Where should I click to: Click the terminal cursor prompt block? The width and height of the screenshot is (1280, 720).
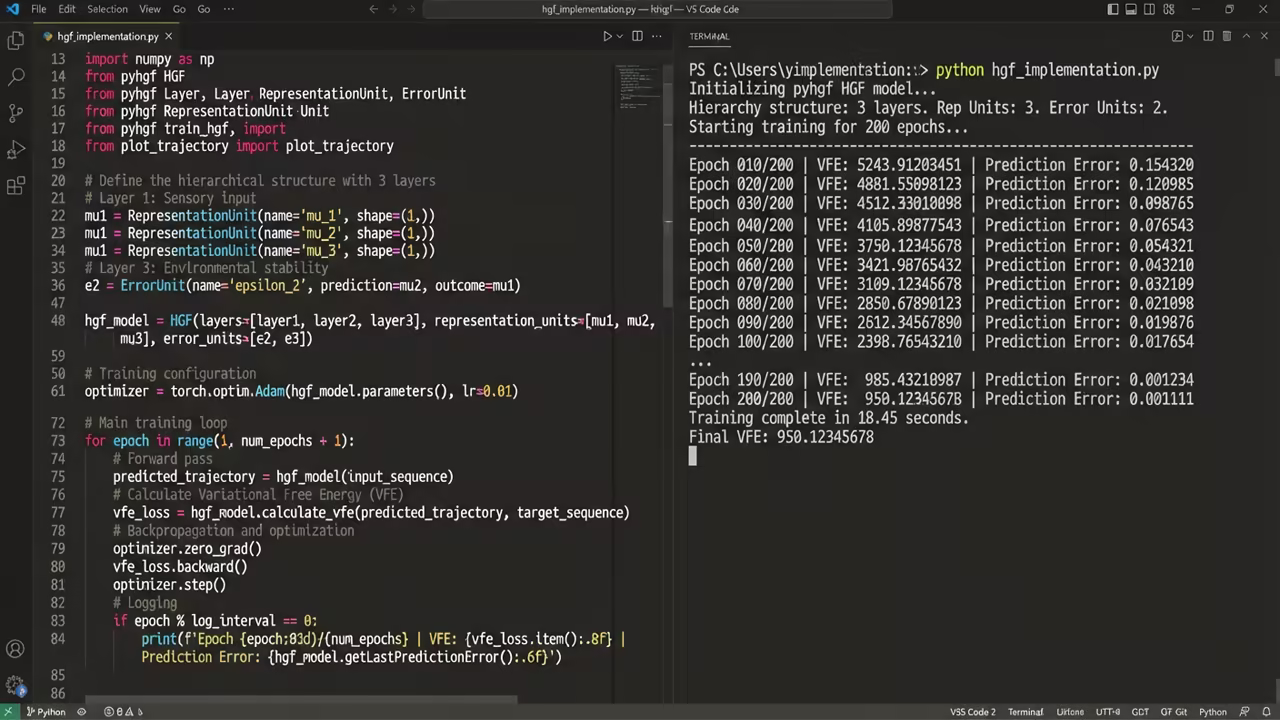[x=692, y=456]
